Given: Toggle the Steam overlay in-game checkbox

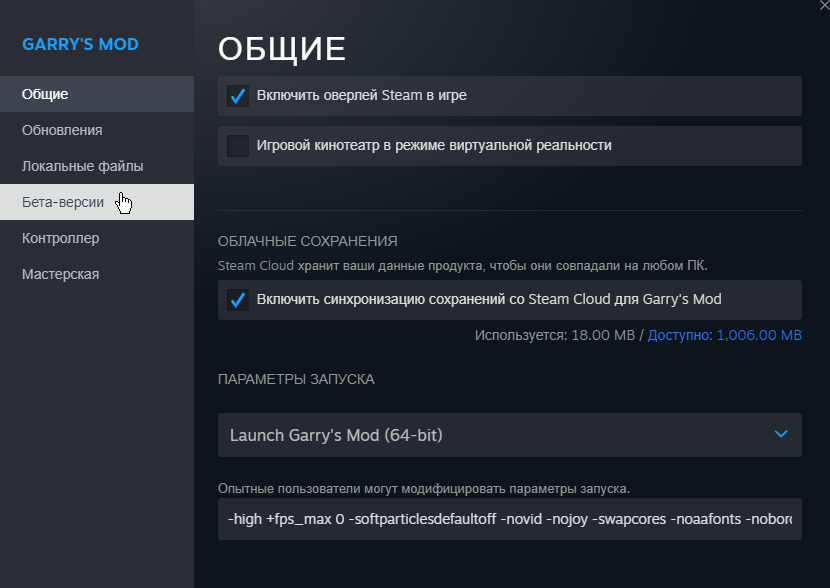Looking at the screenshot, I should (x=238, y=96).
